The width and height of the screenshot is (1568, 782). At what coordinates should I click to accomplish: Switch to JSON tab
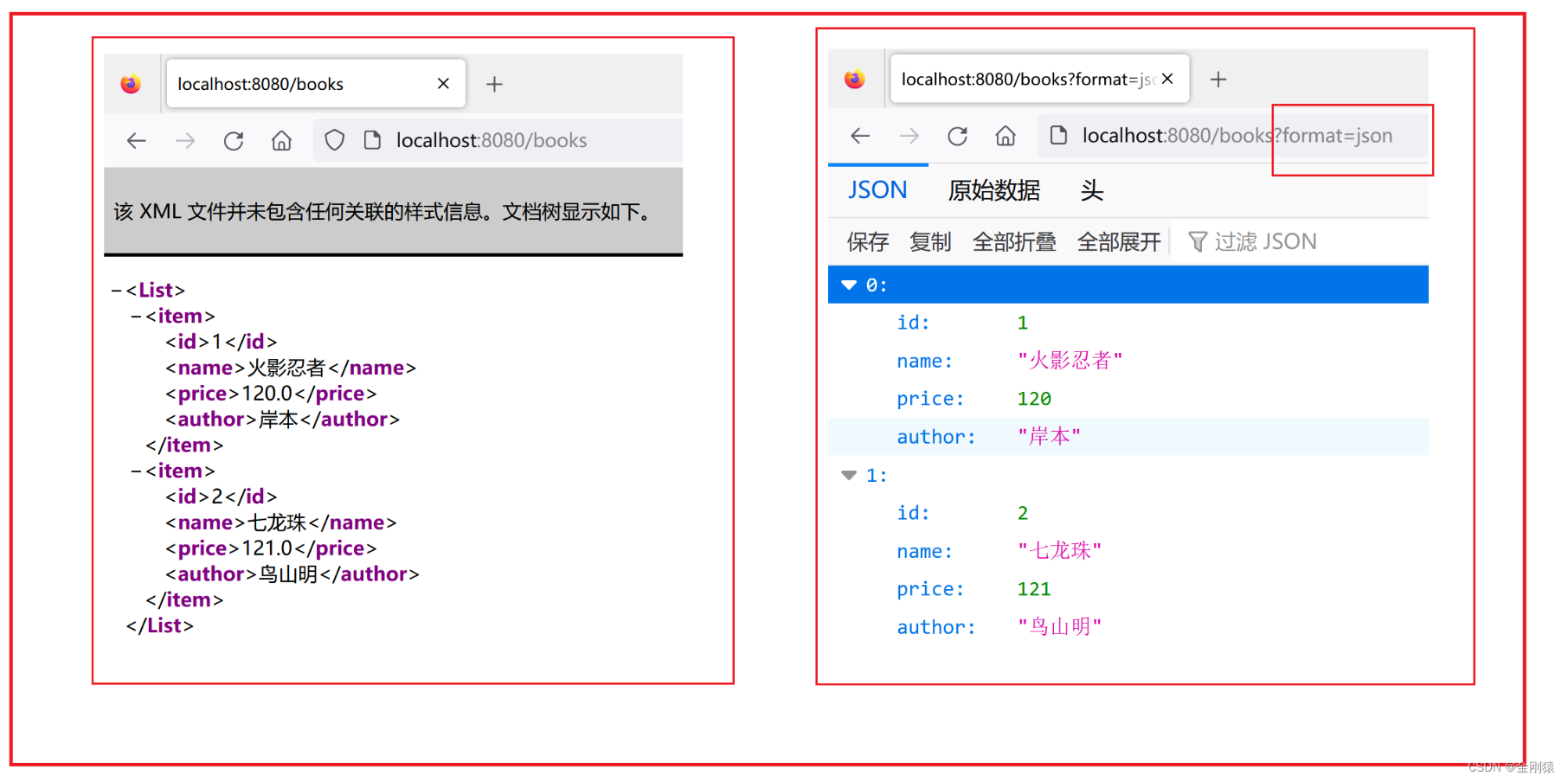click(x=877, y=190)
